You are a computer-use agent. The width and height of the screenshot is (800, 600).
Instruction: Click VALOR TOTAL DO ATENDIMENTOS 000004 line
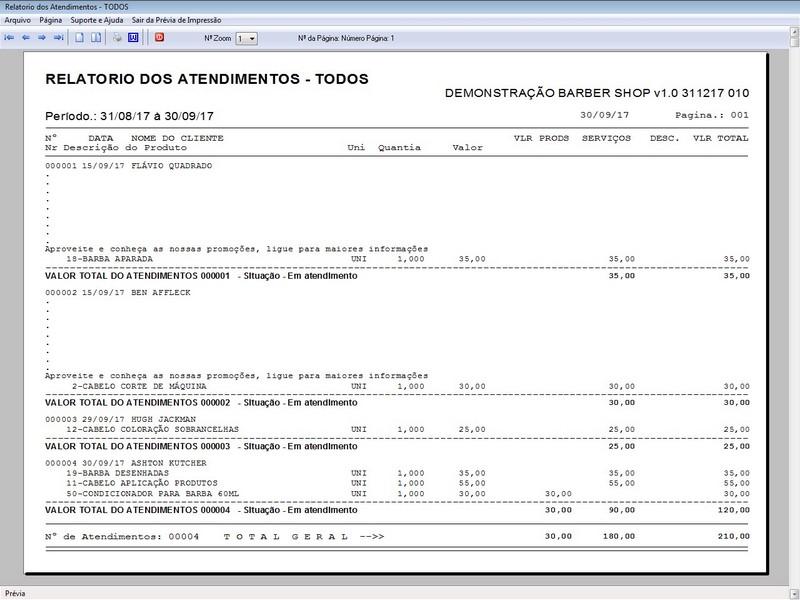[x=397, y=510]
